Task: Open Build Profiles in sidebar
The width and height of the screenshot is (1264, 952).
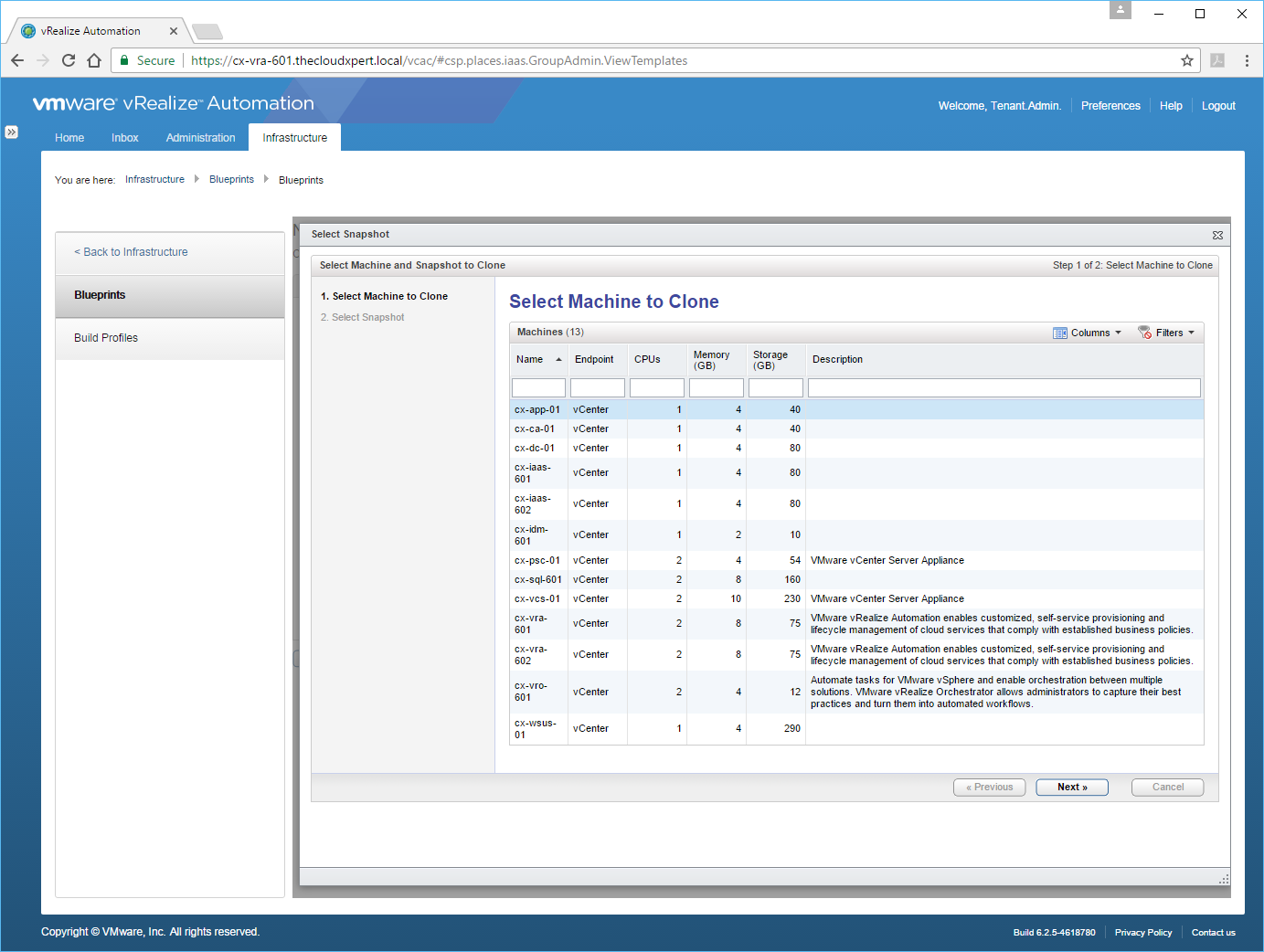Action: (x=106, y=338)
